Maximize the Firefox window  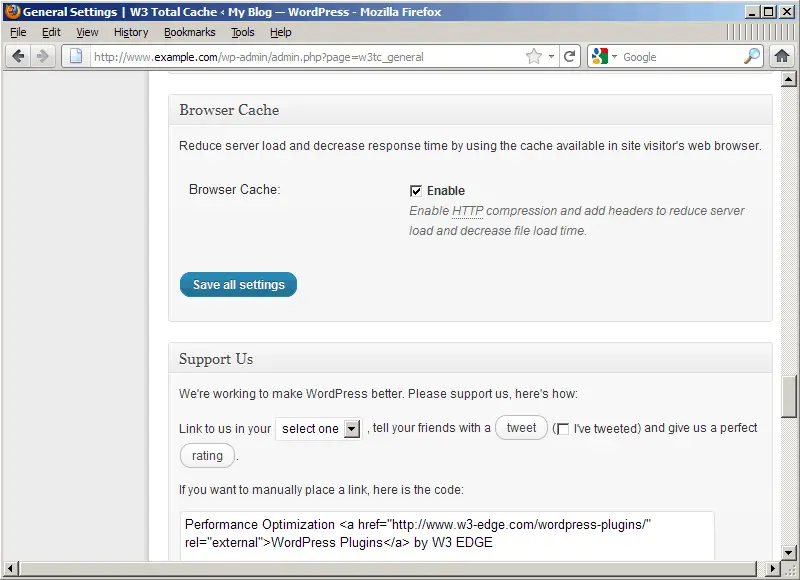click(x=768, y=11)
